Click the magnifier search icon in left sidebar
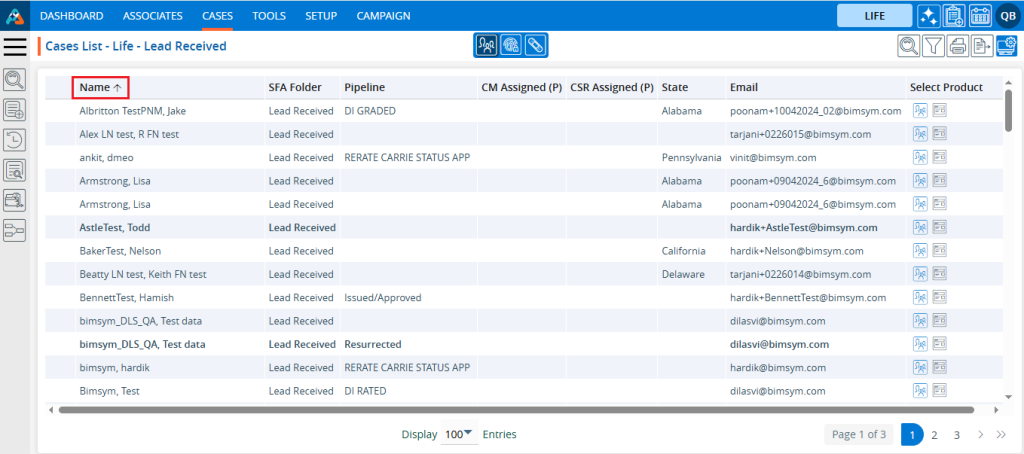 pos(15,80)
